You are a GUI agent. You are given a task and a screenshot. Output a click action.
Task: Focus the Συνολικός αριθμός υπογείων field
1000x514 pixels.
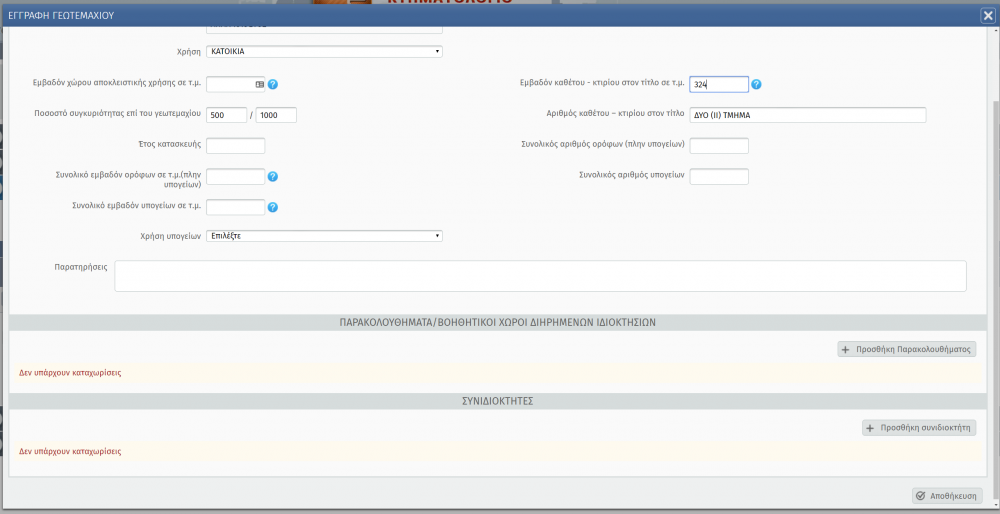pyautogui.click(x=719, y=177)
